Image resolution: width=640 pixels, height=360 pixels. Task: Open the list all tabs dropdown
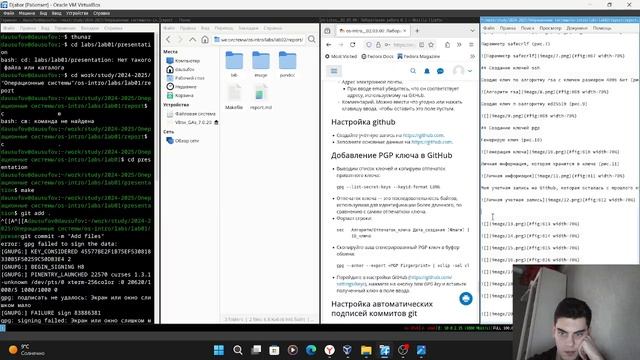coord(472,31)
